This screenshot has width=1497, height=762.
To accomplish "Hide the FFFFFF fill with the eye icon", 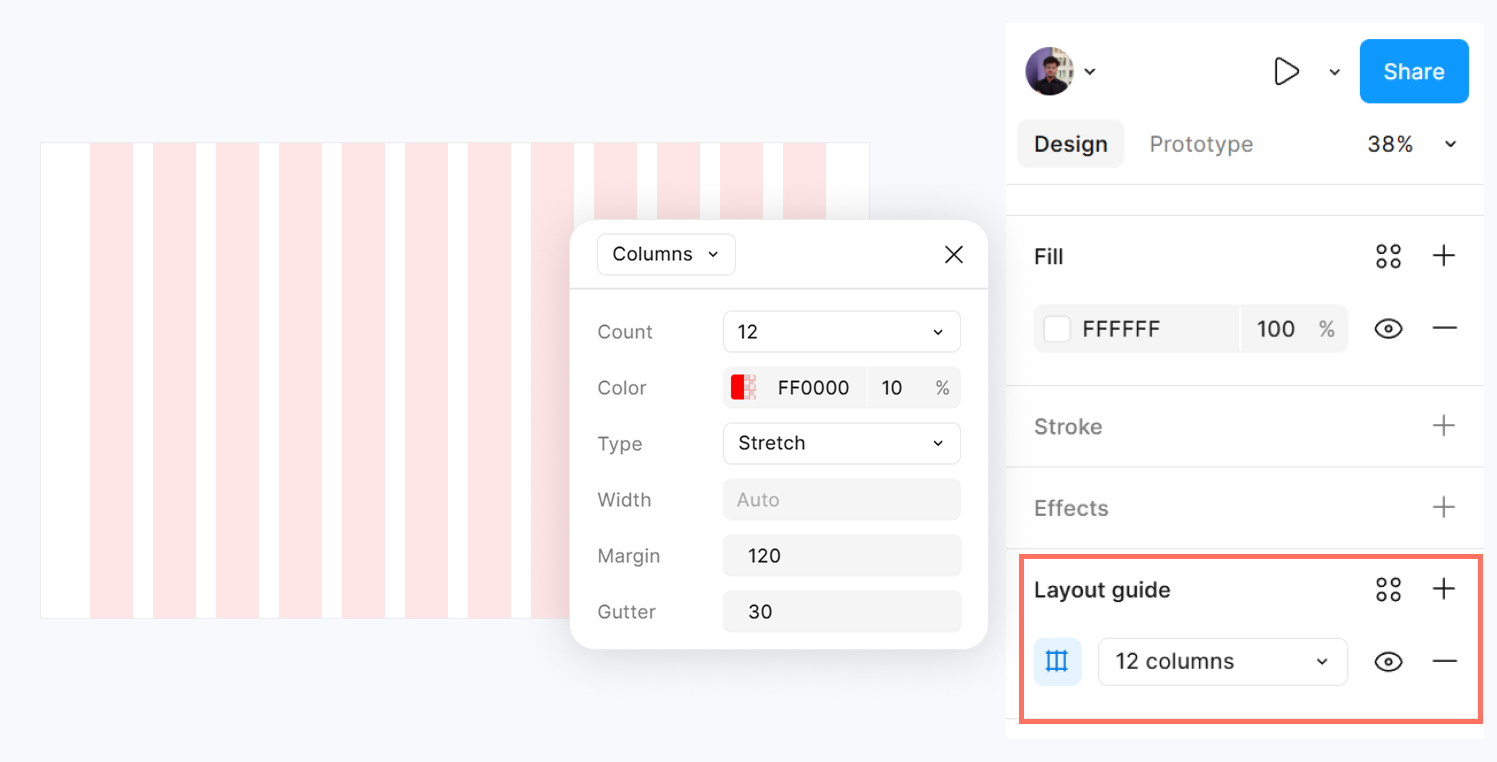I will pos(1388,328).
